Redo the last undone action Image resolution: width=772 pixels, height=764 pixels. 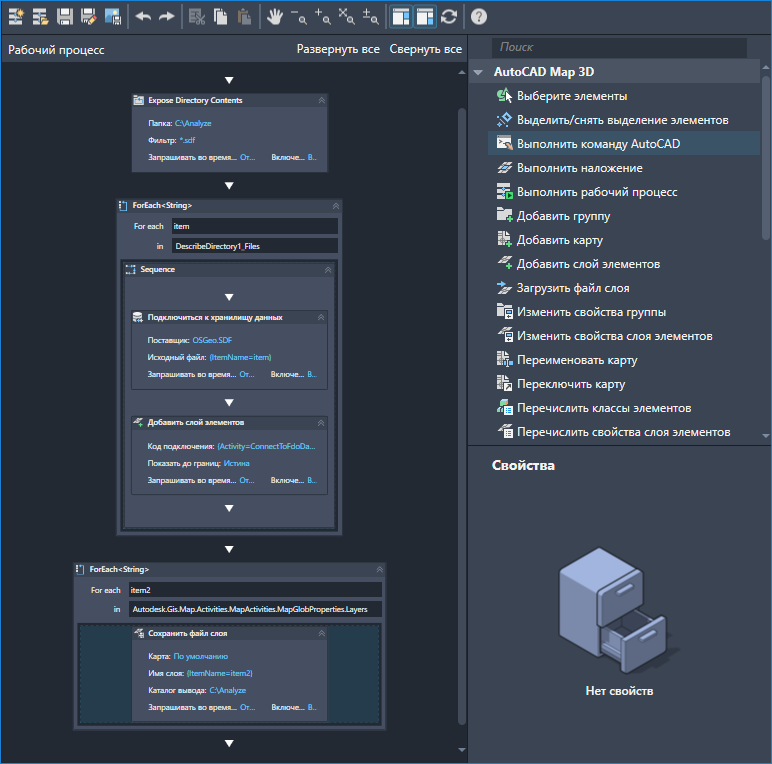166,17
